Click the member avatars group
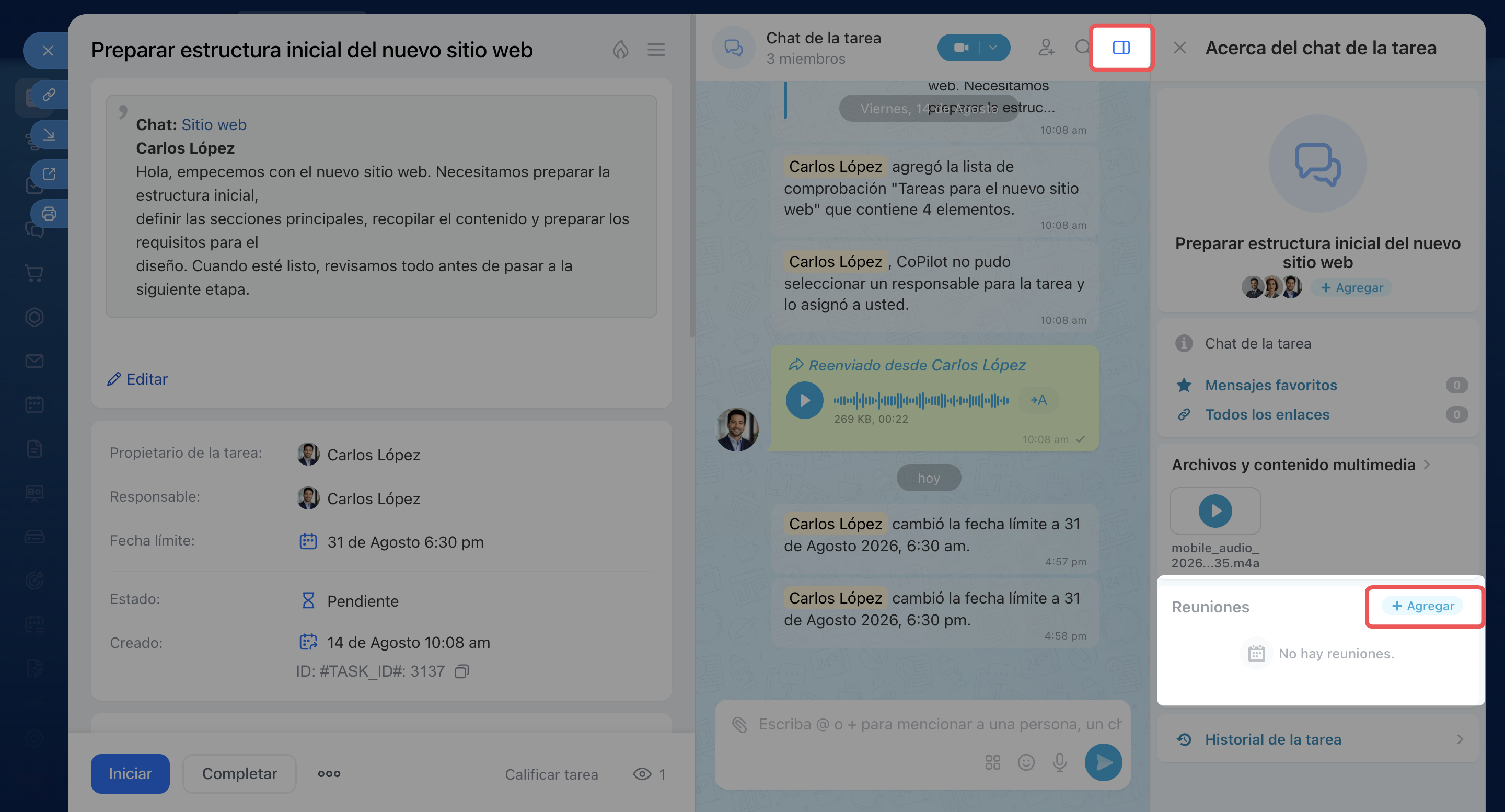This screenshot has width=1505, height=812. tap(1272, 287)
